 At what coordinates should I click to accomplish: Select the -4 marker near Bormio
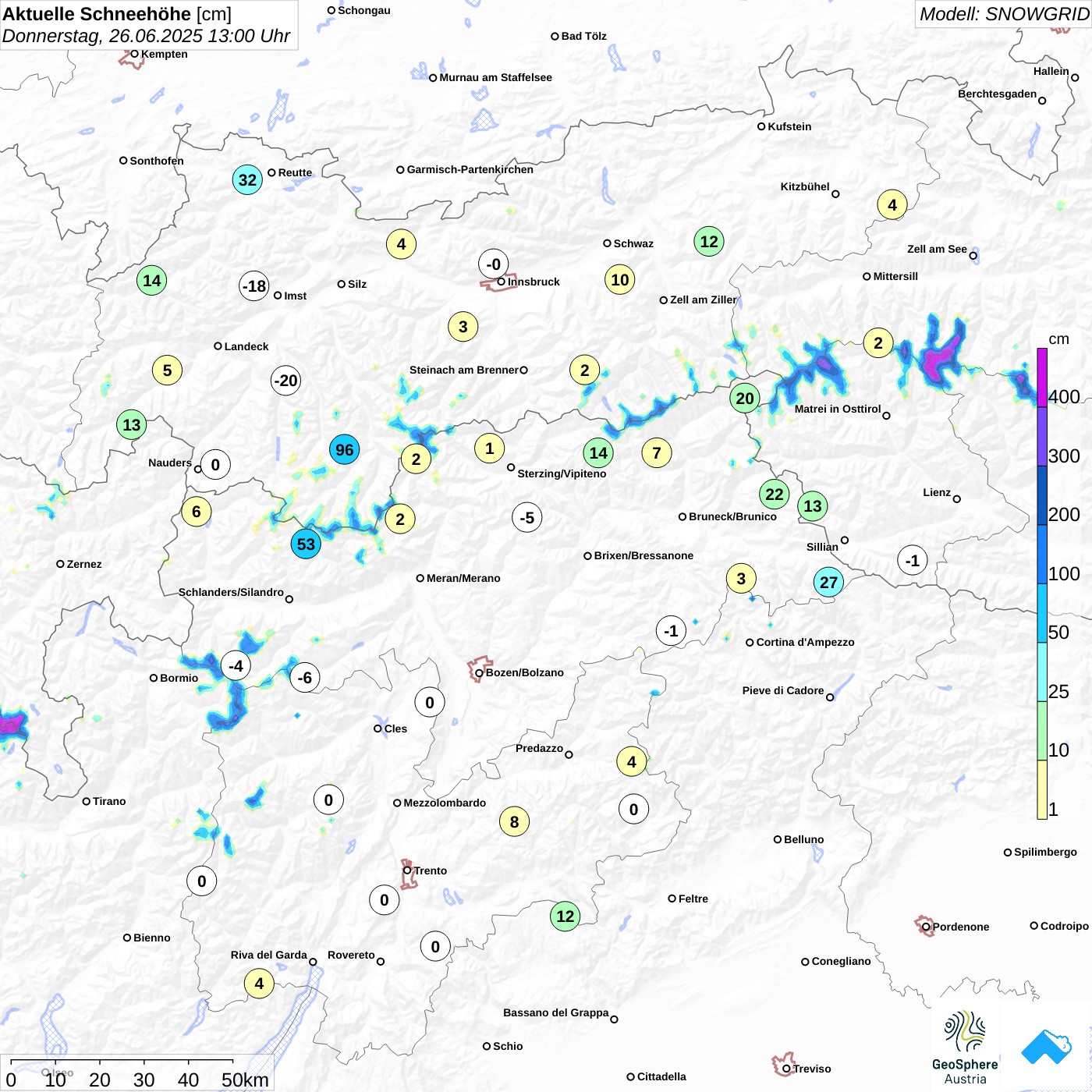pyautogui.click(x=236, y=666)
